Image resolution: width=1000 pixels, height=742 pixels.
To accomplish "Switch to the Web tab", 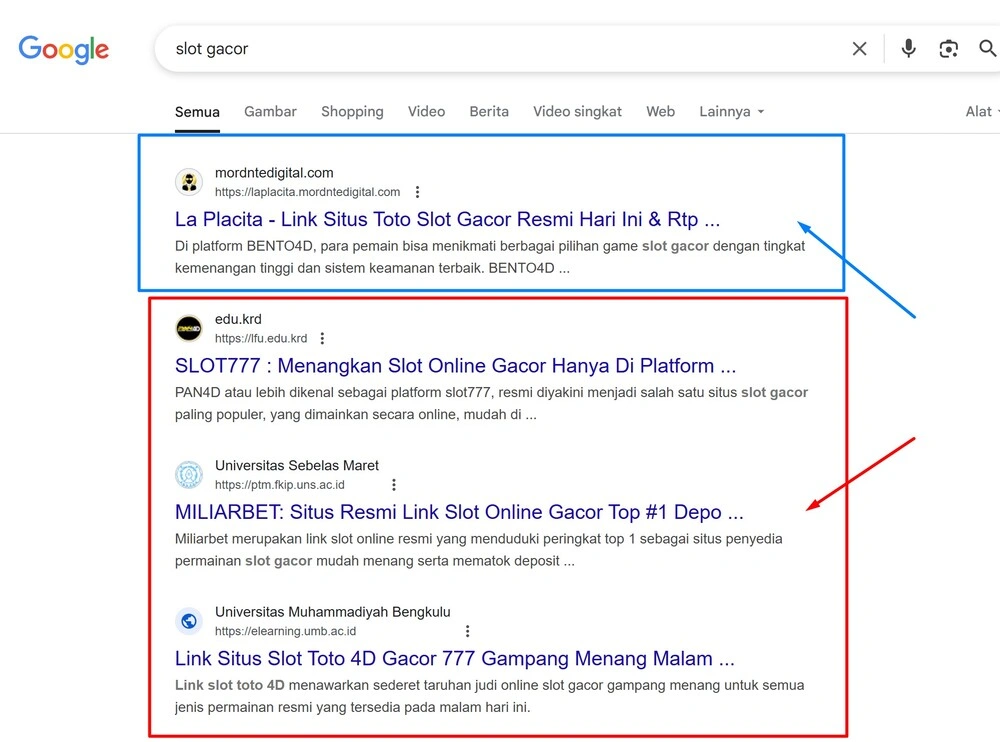I will 660,112.
